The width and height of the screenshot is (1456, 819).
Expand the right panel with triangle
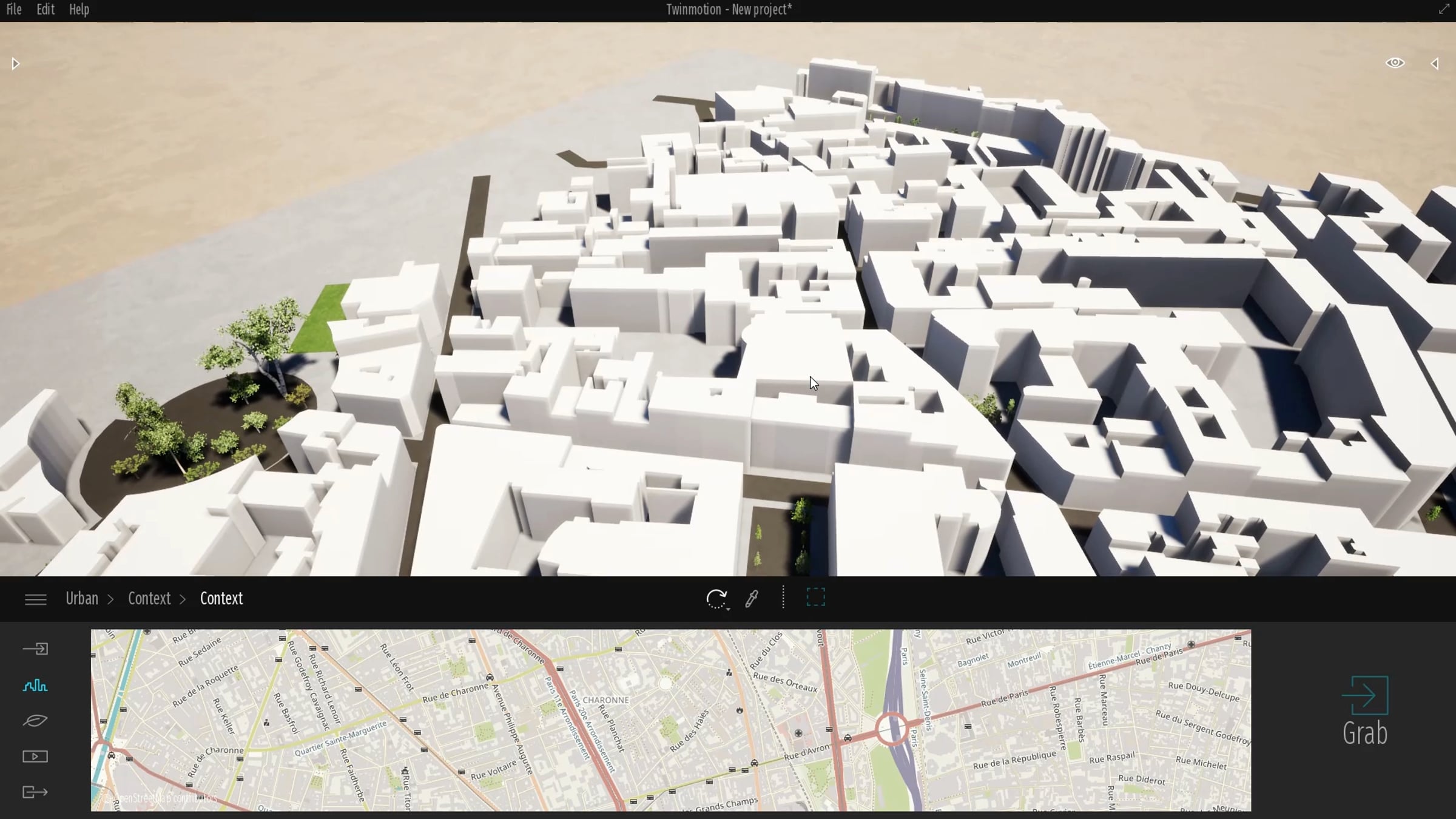pyautogui.click(x=1435, y=64)
